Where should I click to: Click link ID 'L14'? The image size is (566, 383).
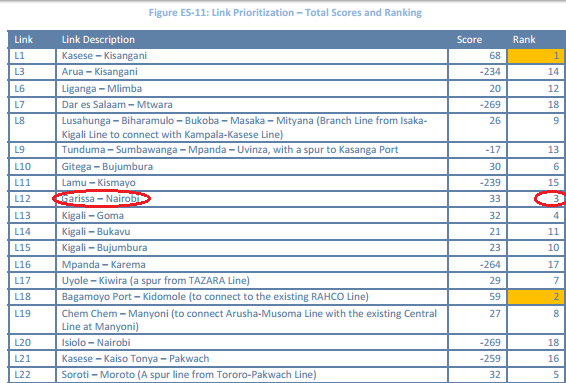click(22, 231)
